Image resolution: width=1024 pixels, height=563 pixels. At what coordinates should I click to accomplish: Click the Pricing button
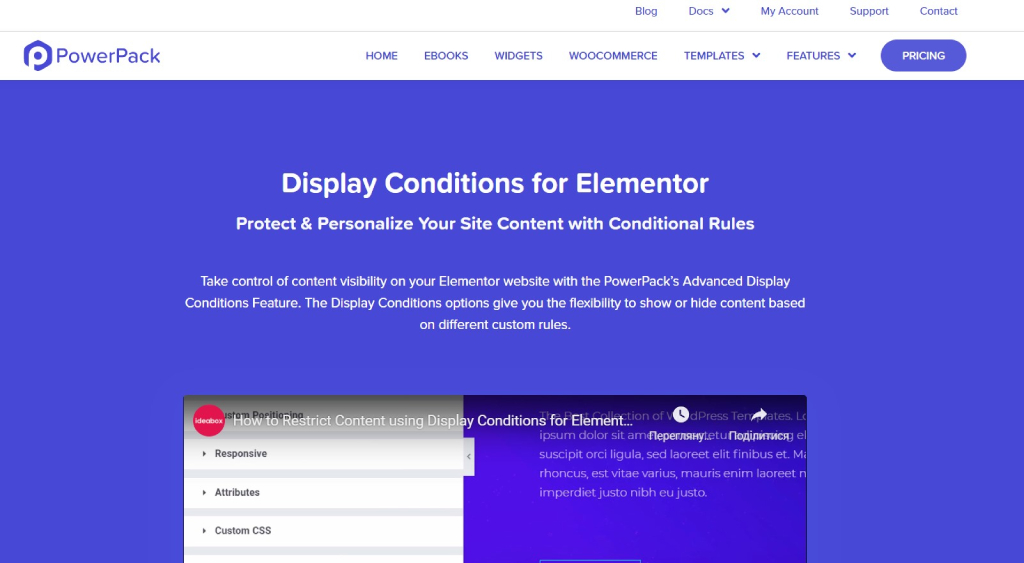point(923,56)
